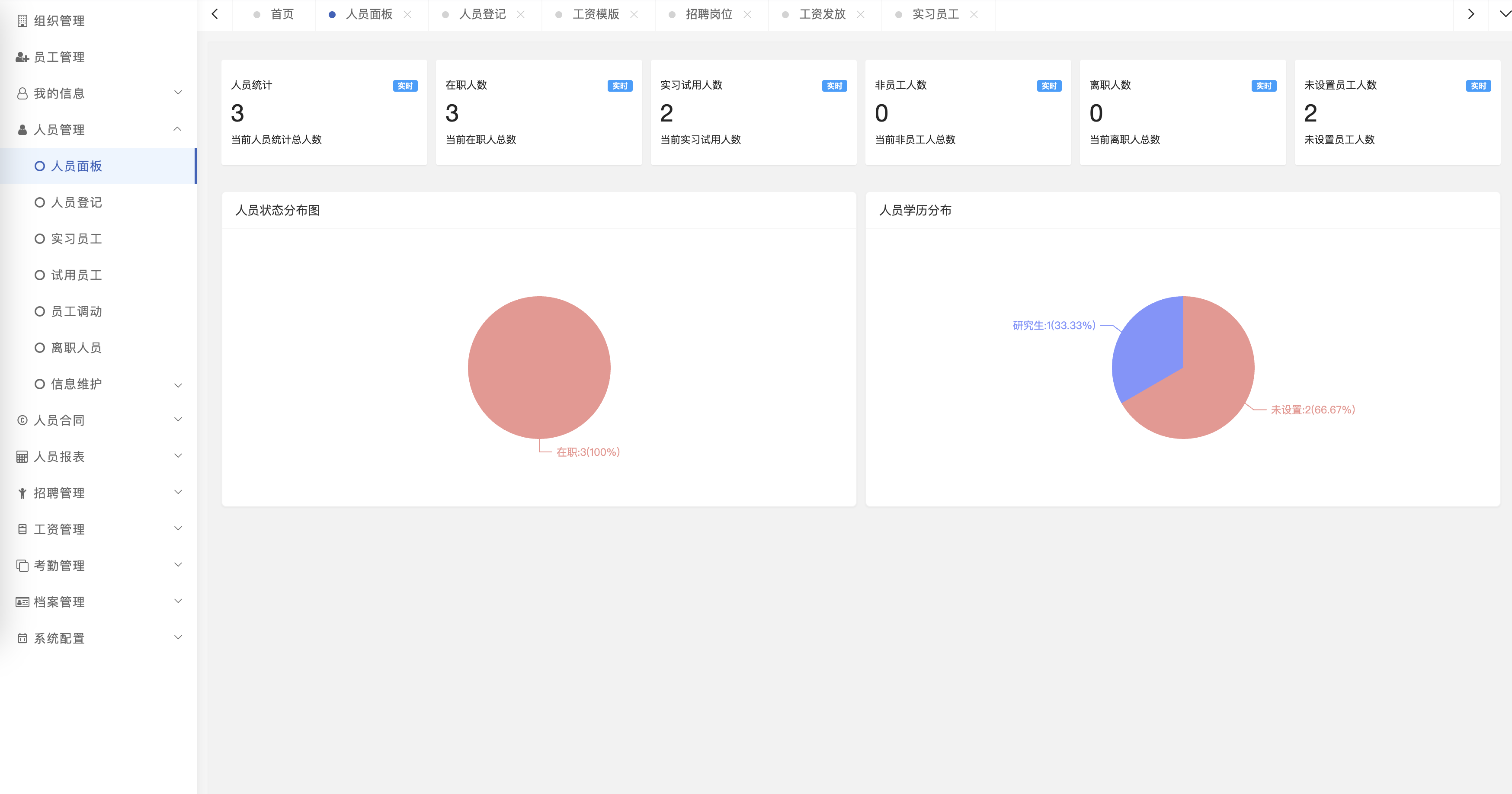
Task: Click the 实时 badge on 在职人数 card
Action: (x=620, y=86)
